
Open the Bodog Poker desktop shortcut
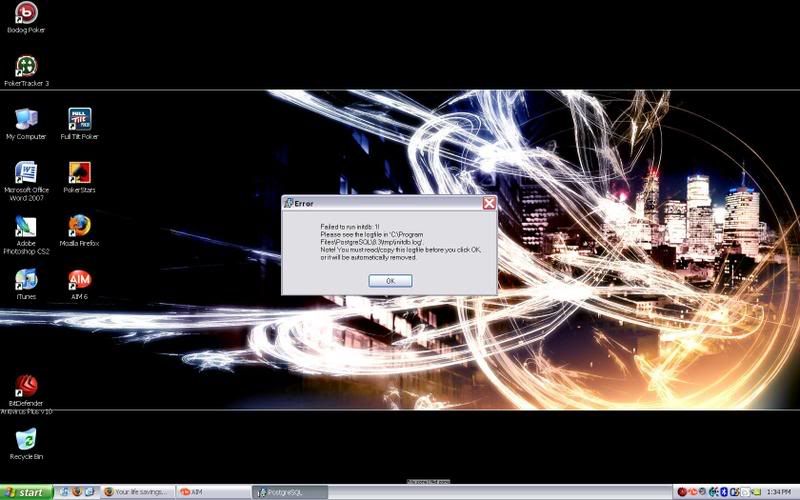point(26,14)
